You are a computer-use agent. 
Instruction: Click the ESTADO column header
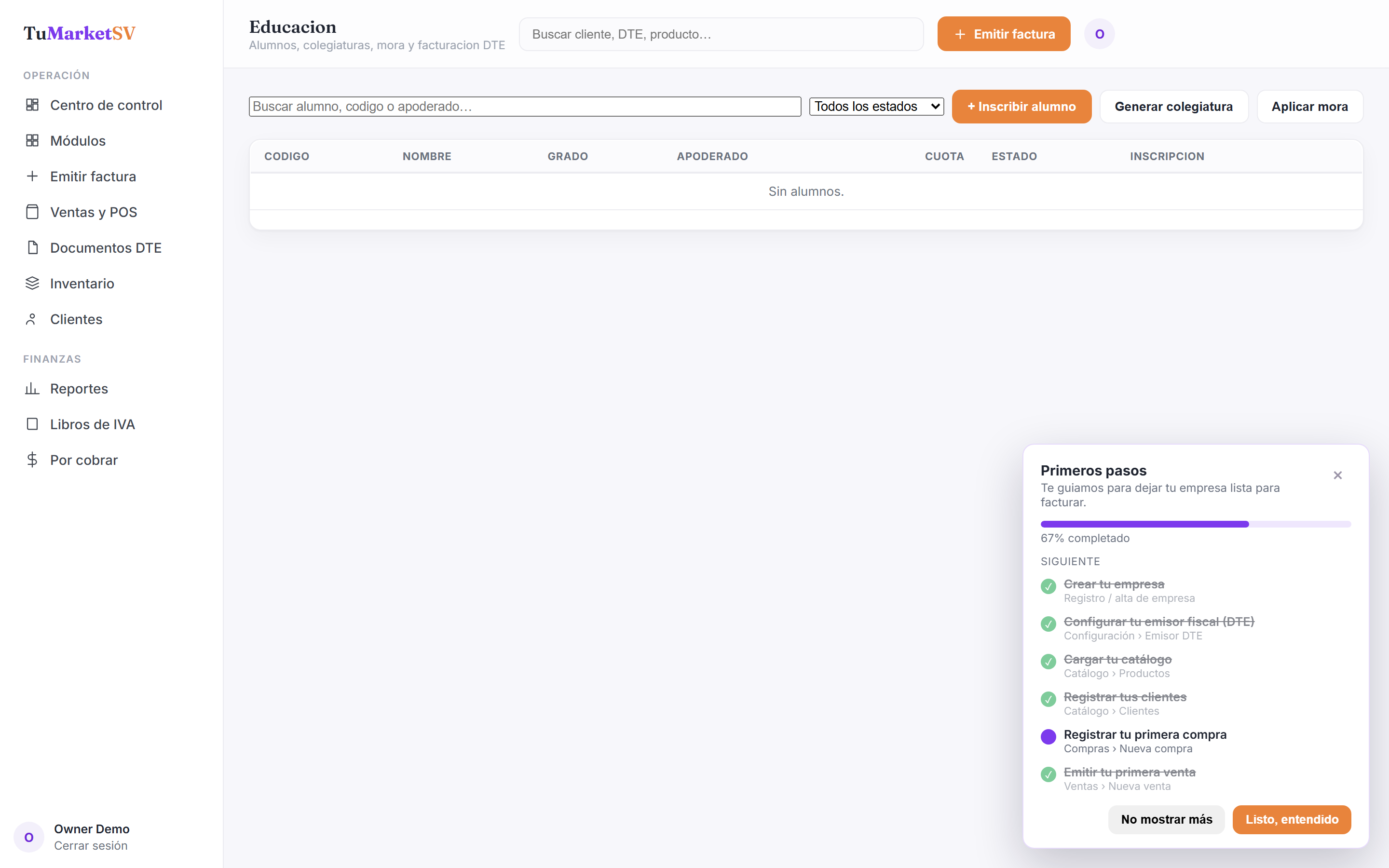1014,156
